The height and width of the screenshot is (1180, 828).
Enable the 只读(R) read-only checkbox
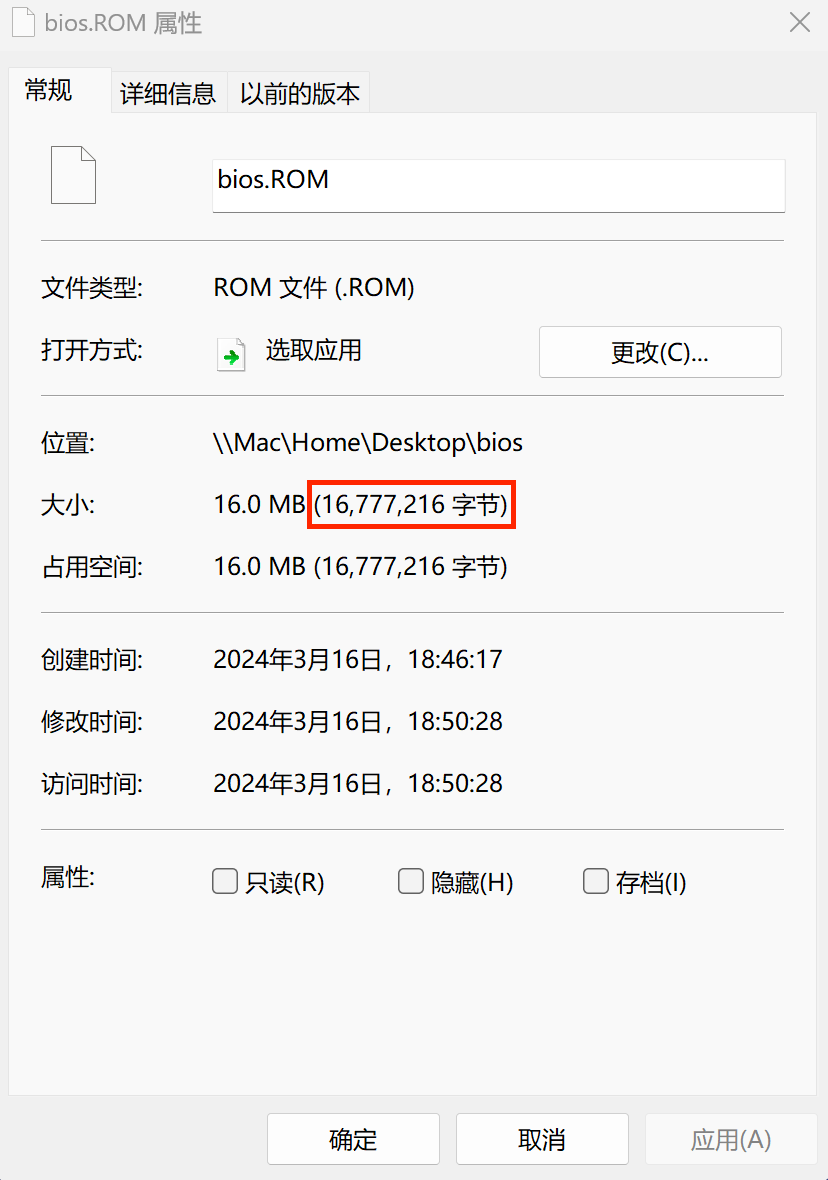pos(225,881)
